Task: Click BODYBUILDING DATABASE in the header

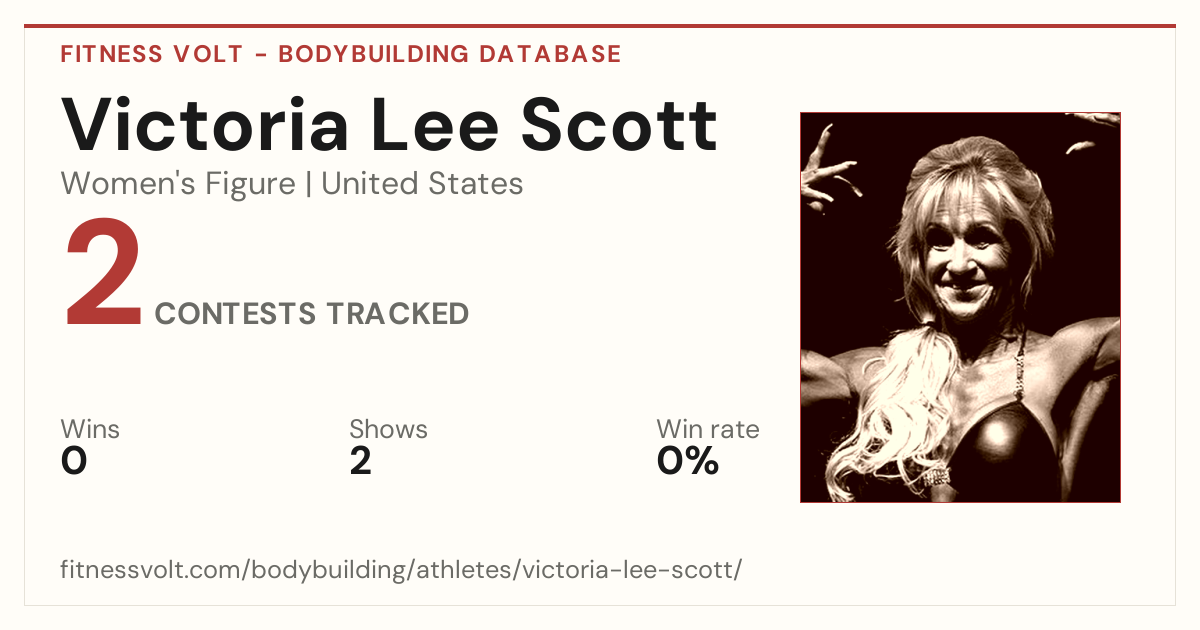Action: [x=450, y=54]
